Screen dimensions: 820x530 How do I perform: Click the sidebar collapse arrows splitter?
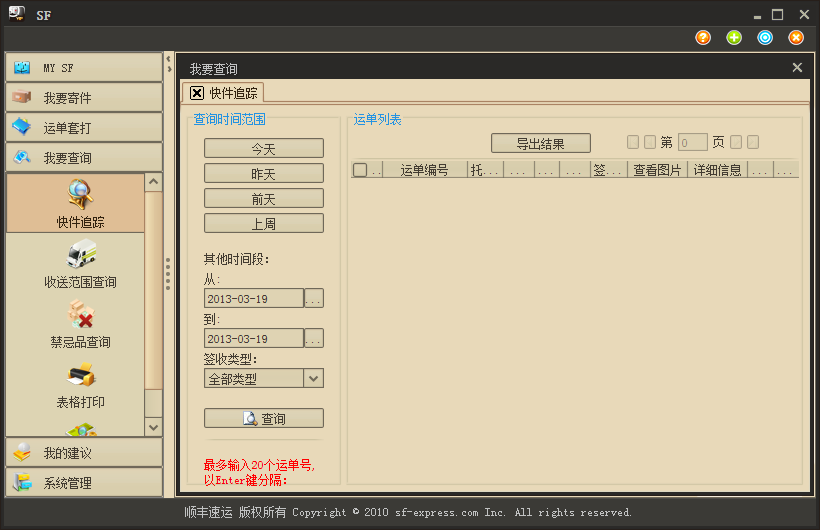[168, 64]
